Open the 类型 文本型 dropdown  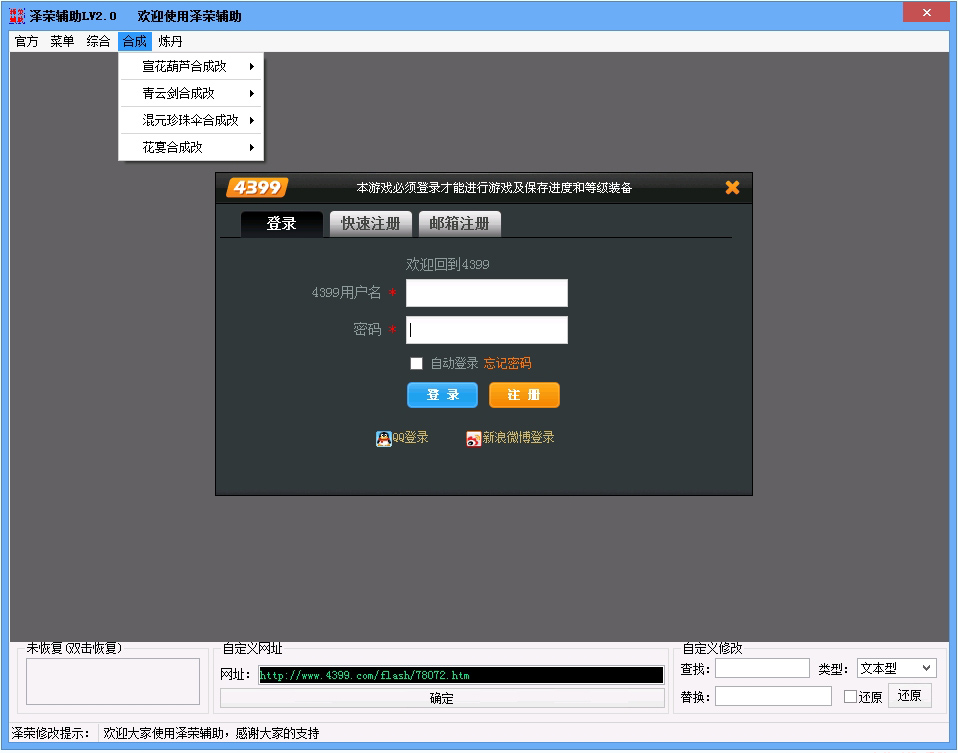click(x=896, y=668)
